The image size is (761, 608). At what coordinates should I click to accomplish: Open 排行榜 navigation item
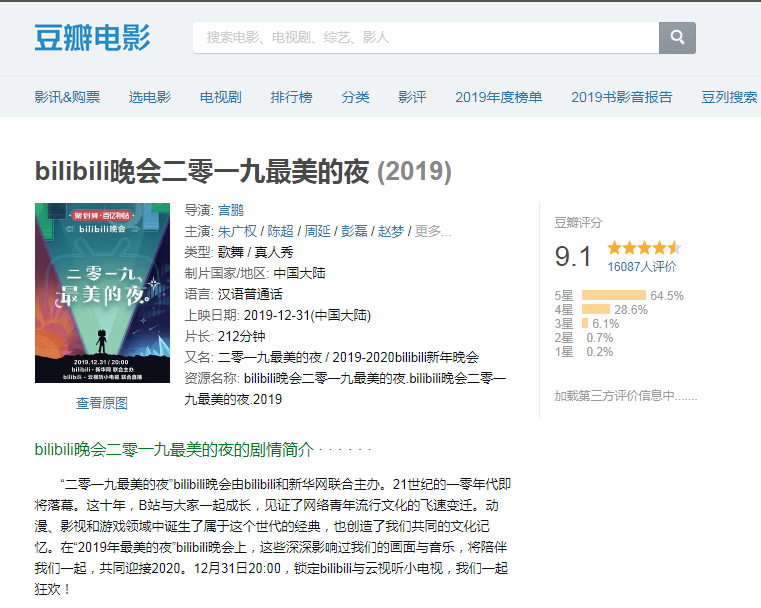click(x=291, y=97)
